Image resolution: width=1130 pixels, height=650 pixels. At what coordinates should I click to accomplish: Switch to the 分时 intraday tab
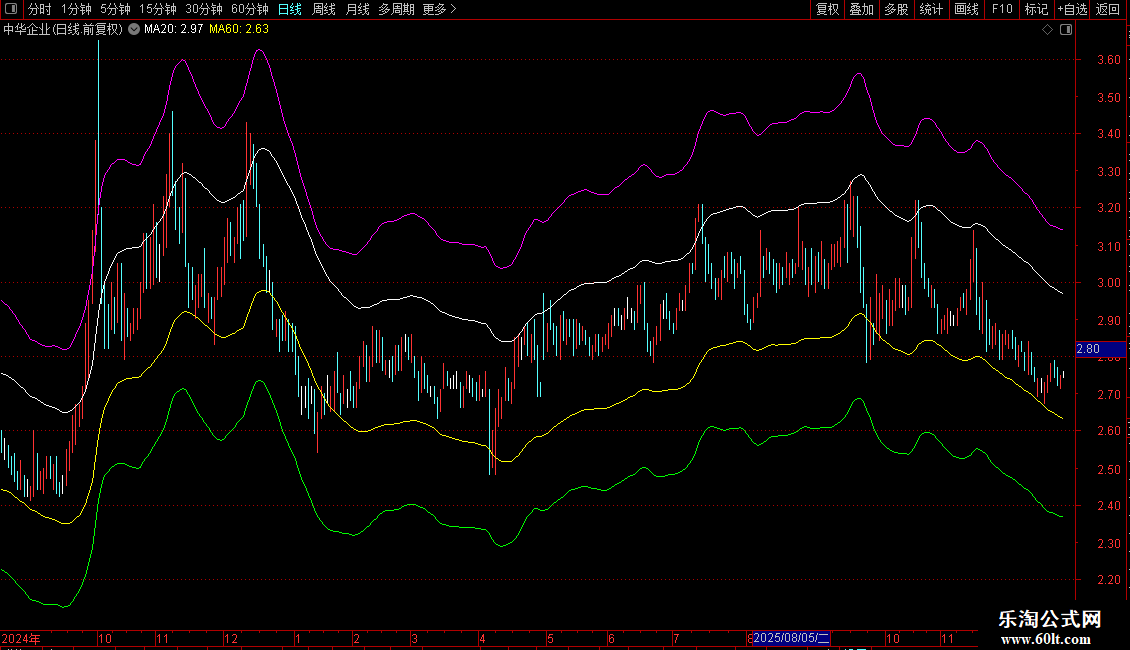tap(40, 9)
